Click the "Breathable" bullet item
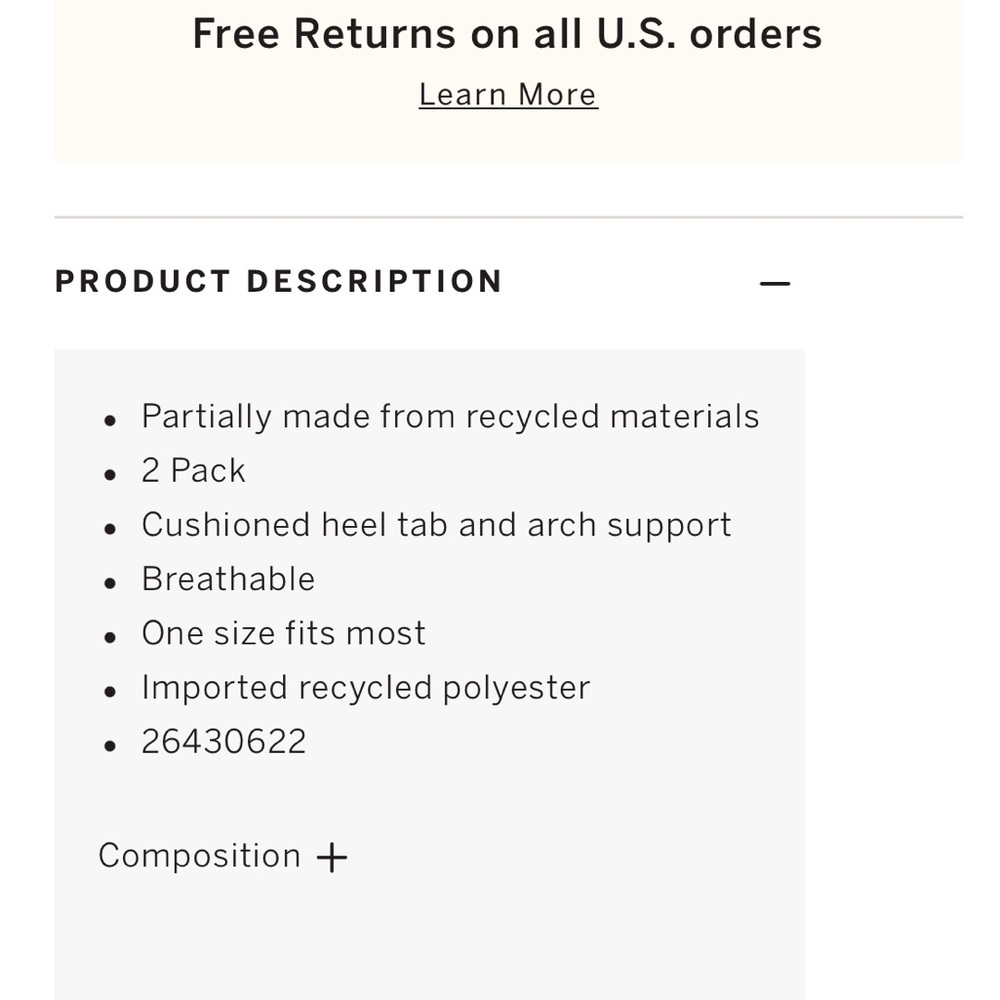Screen dimensions: 1000x1000 coord(228,579)
